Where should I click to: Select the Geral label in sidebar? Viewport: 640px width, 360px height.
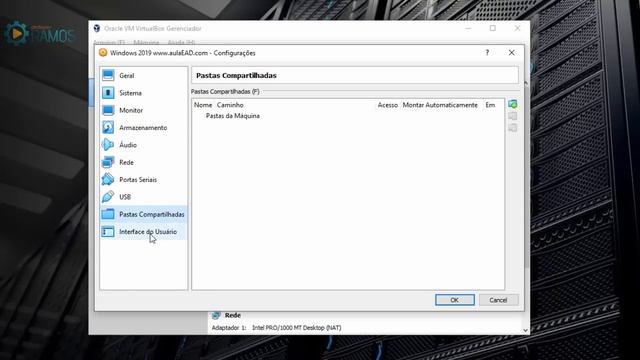click(x=127, y=76)
